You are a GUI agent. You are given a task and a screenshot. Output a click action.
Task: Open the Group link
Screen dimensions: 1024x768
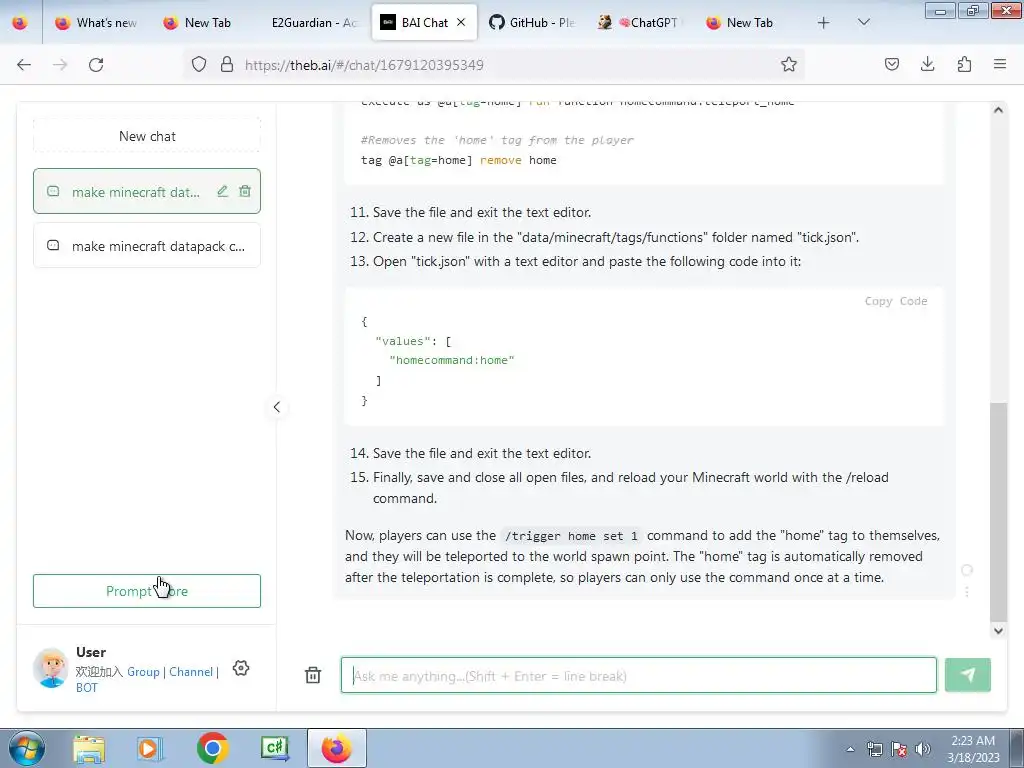(x=143, y=671)
